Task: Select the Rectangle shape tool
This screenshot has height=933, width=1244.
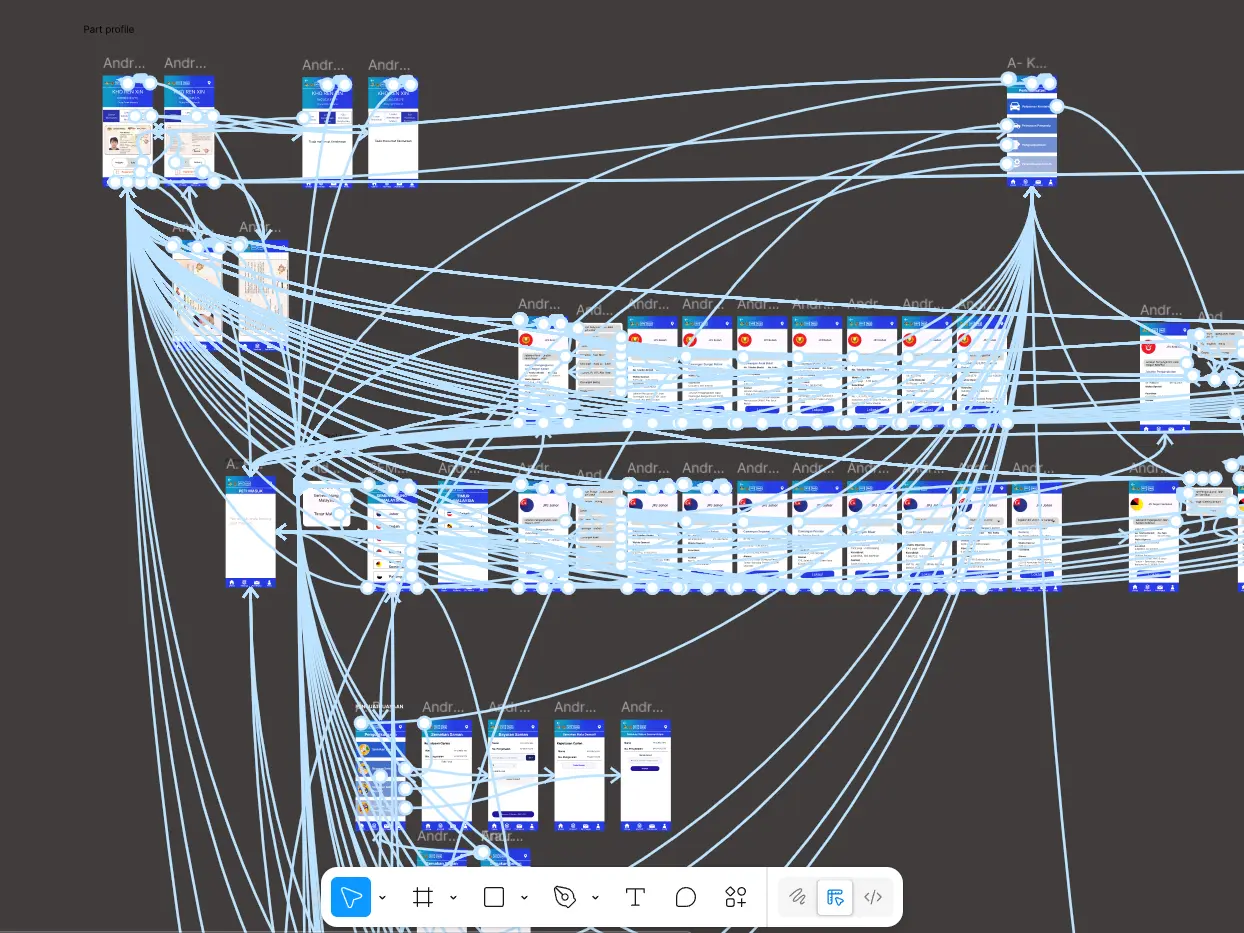Action: click(494, 897)
